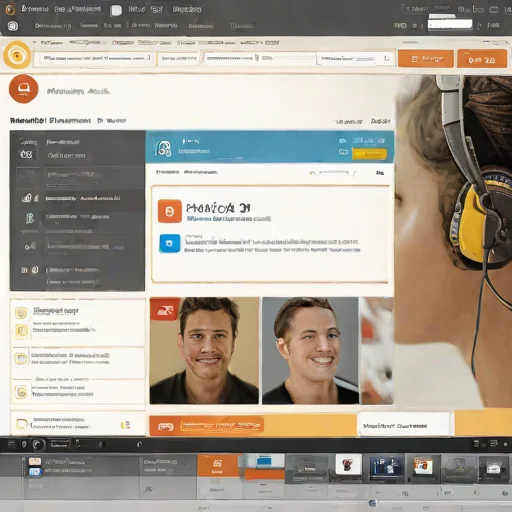Select the blue square icon in the white card
512x512 pixels.
pyautogui.click(x=170, y=243)
